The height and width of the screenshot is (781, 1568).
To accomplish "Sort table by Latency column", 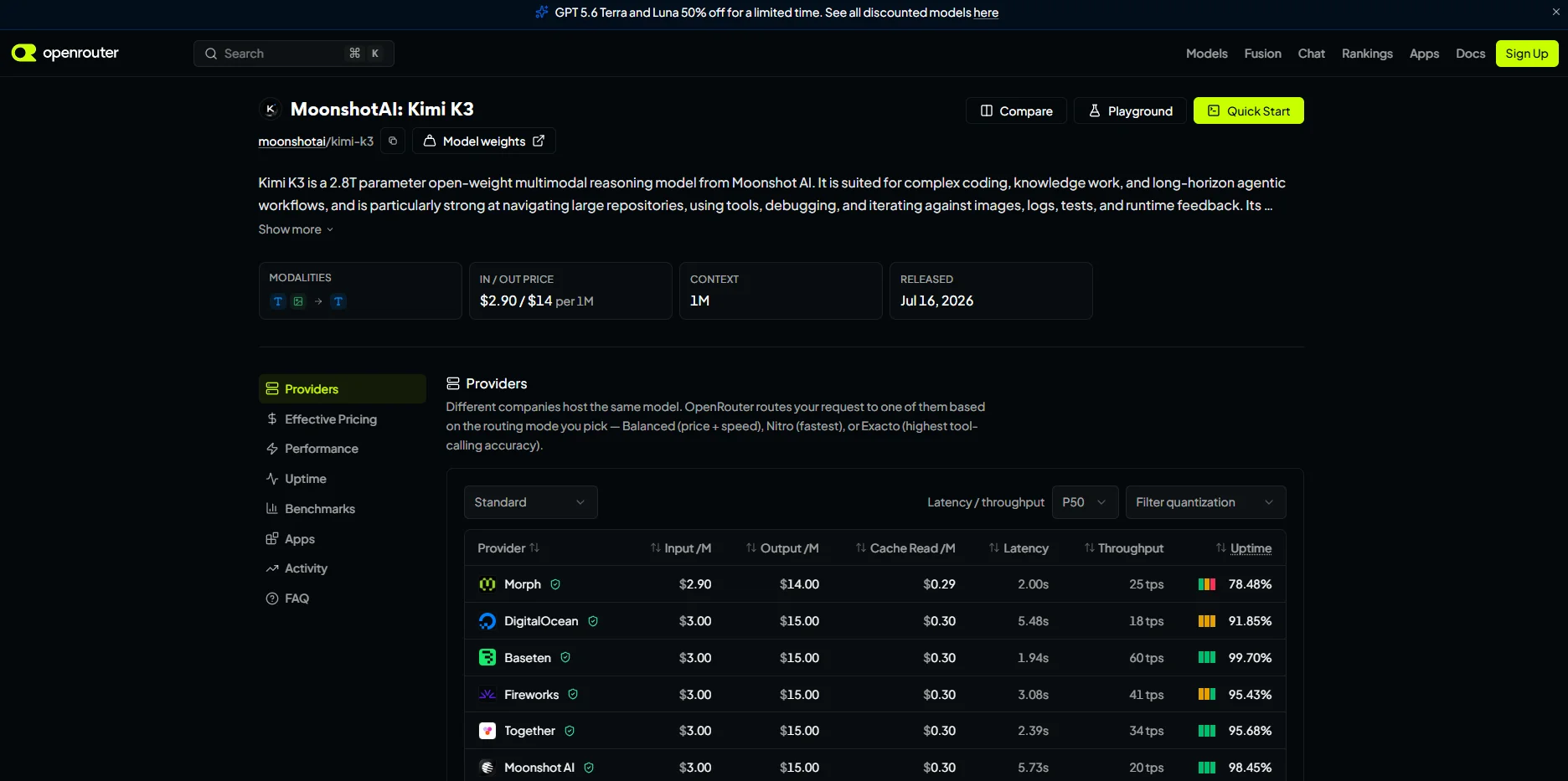I will point(1019,548).
